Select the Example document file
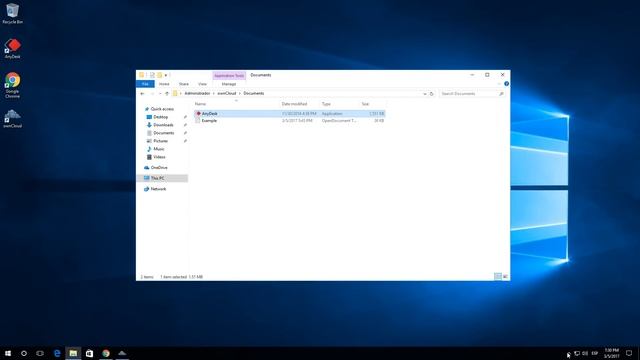640x360 pixels. tap(289, 121)
